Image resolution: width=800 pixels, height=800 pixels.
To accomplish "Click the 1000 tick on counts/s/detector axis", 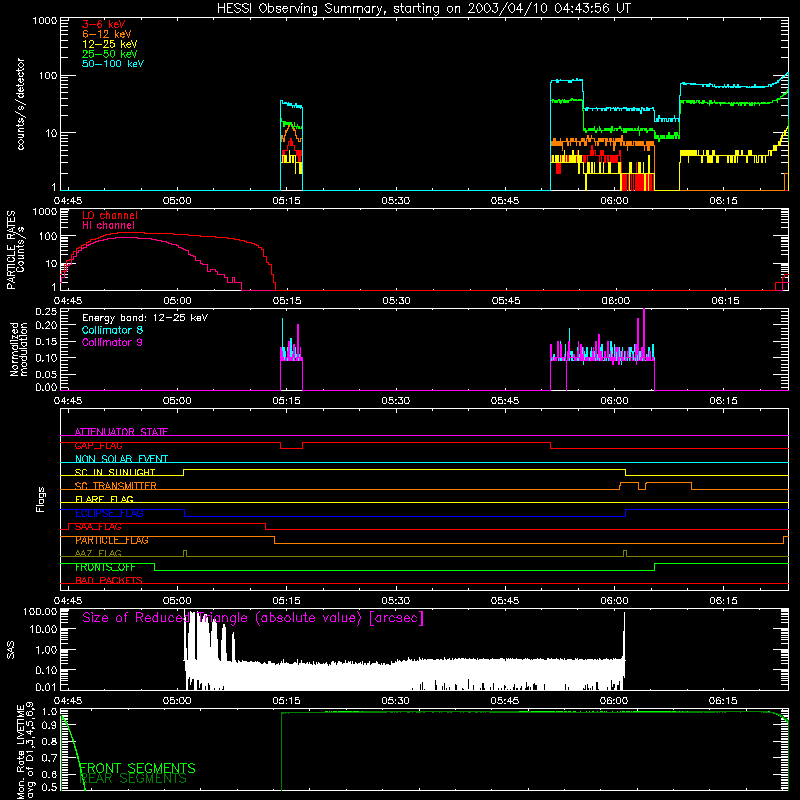I will 45,20.
